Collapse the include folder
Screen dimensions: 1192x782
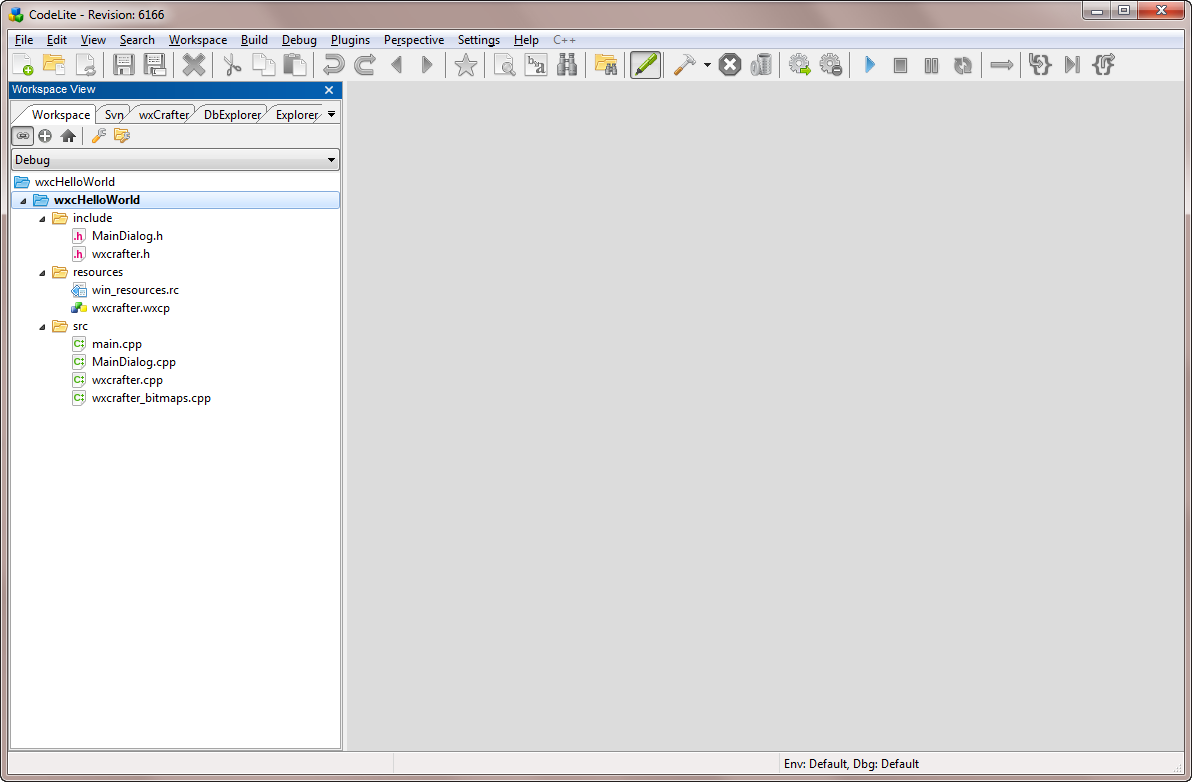[x=43, y=219]
